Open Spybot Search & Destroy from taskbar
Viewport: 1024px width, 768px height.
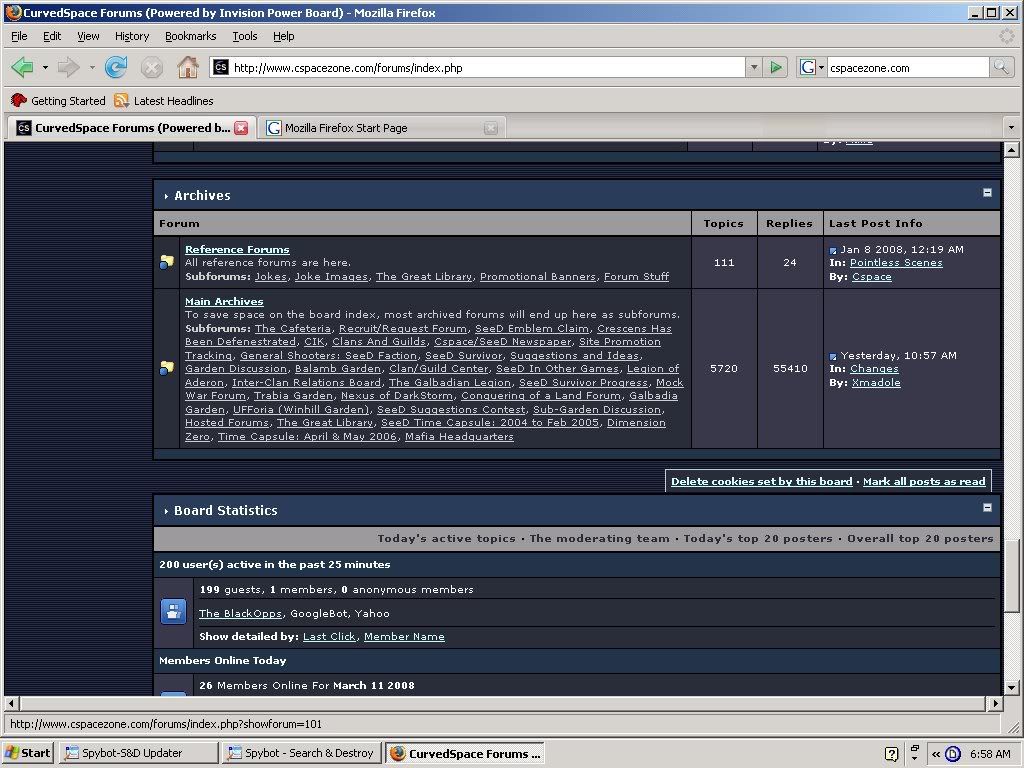click(300, 754)
